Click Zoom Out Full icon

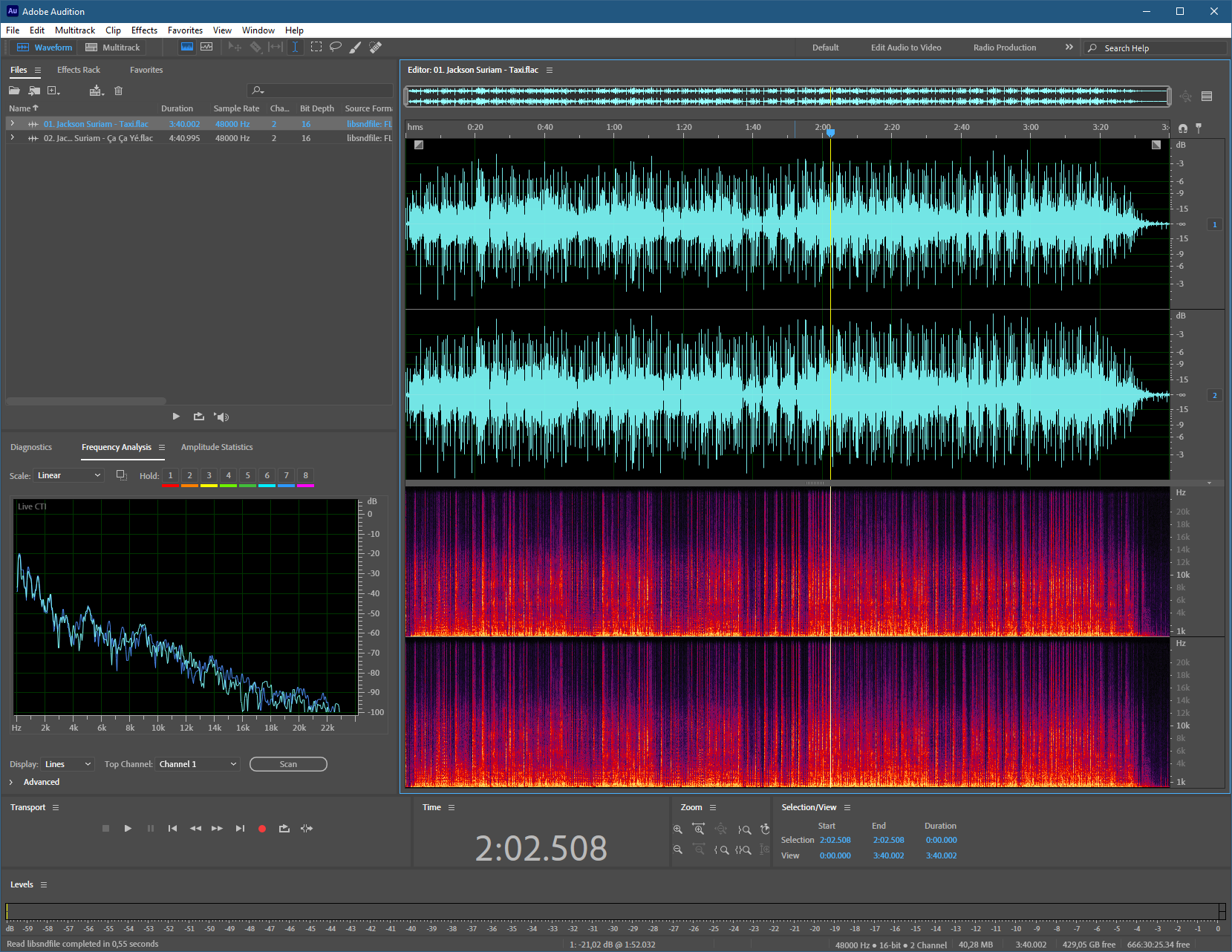pos(721,829)
